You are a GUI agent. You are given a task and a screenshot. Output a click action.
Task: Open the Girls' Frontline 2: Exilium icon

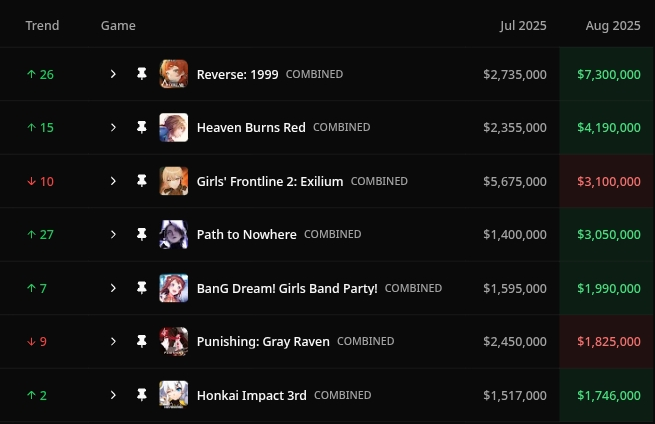point(173,181)
